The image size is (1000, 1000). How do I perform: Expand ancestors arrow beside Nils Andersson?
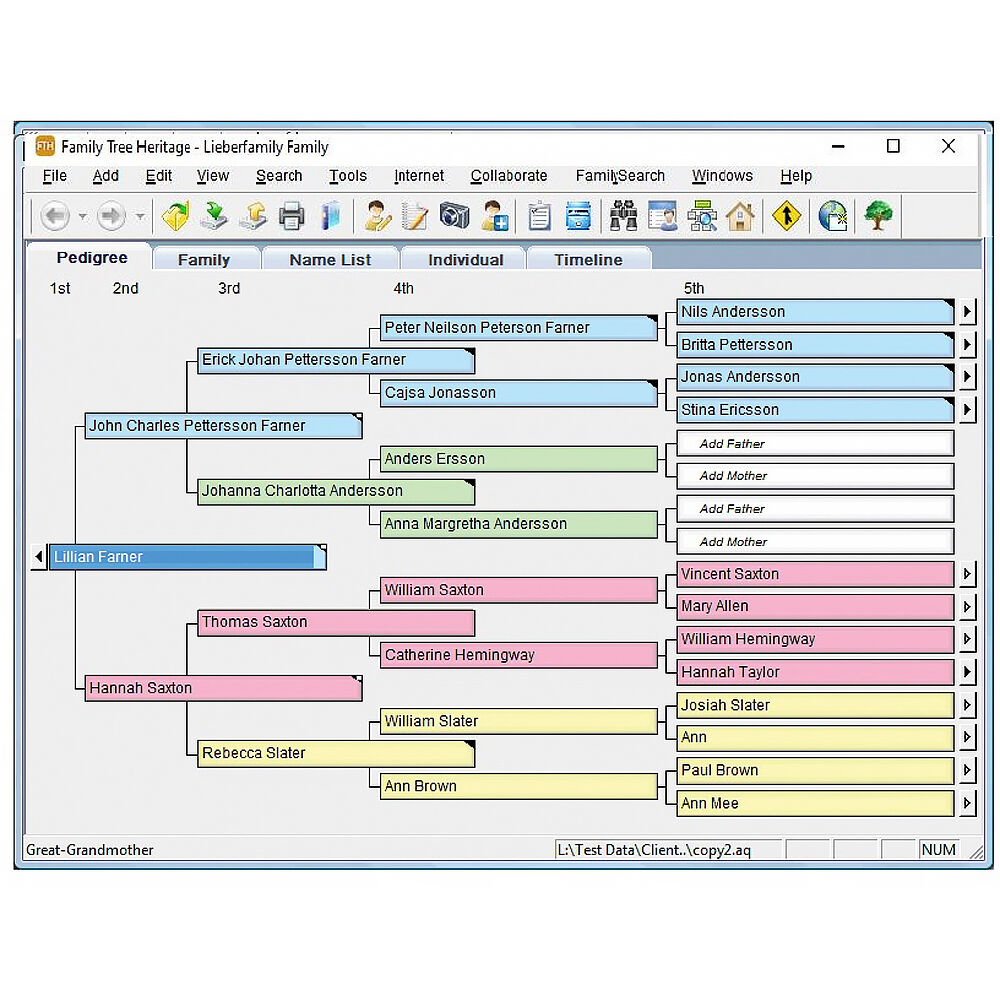tap(967, 312)
